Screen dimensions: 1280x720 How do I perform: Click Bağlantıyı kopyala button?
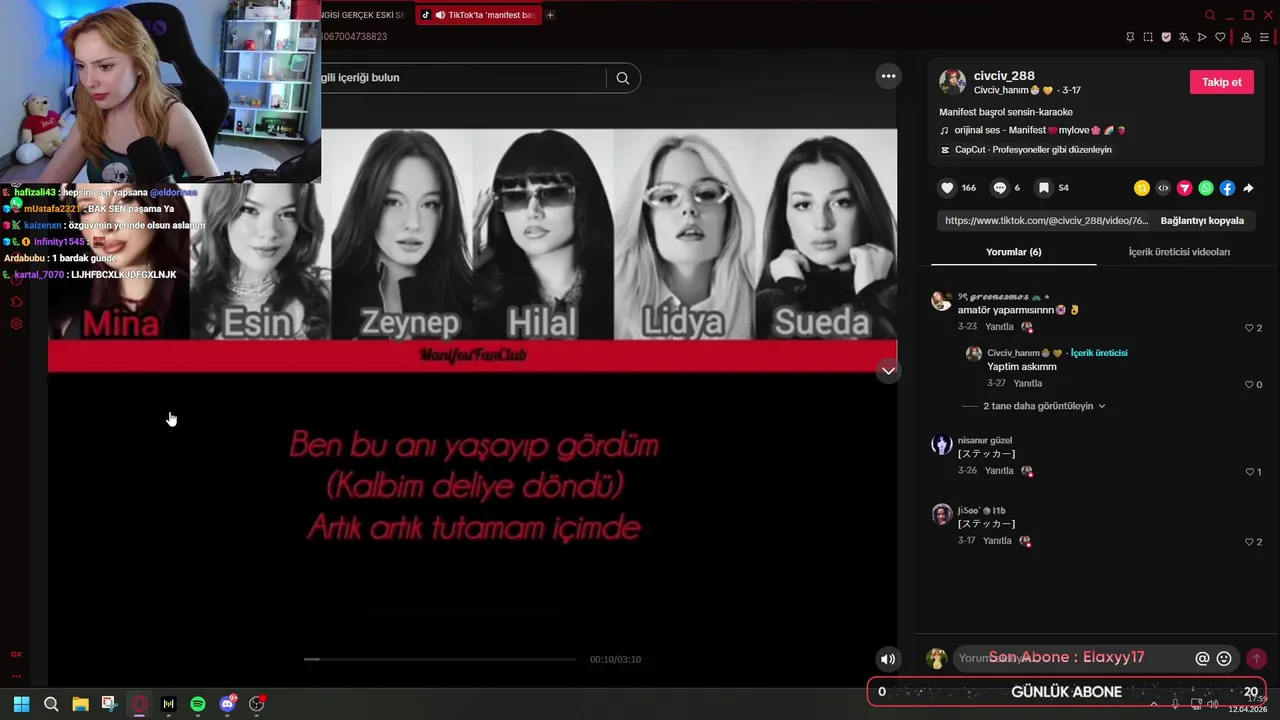coord(1202,221)
